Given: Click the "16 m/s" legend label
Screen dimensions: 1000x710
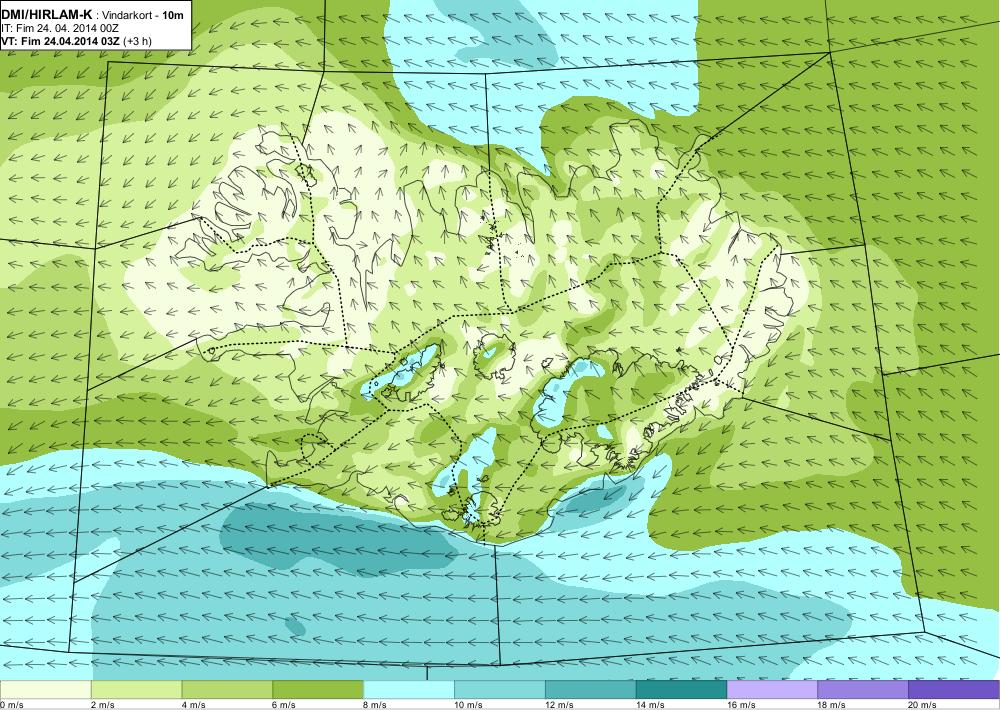Looking at the screenshot, I should coord(742,705).
